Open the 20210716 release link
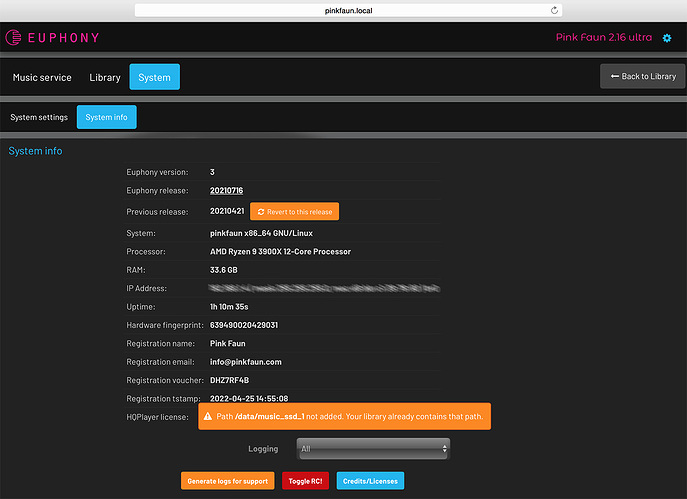687x499 pixels. pos(227,191)
